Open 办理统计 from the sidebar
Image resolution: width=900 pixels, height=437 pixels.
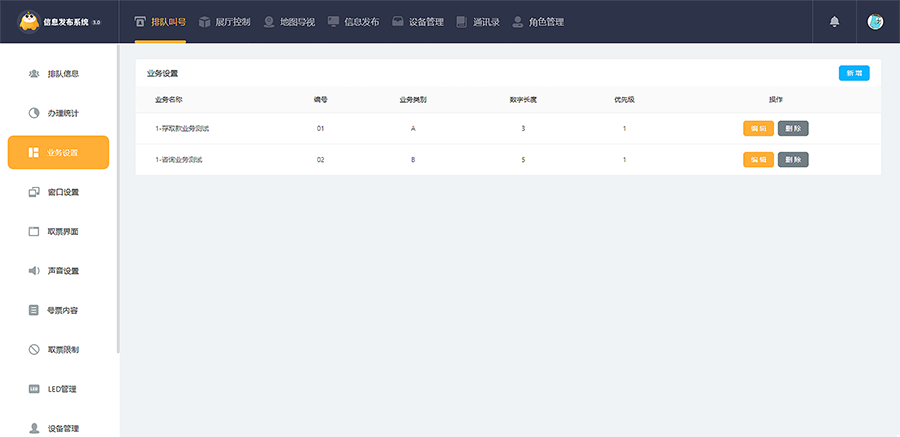tap(58, 113)
